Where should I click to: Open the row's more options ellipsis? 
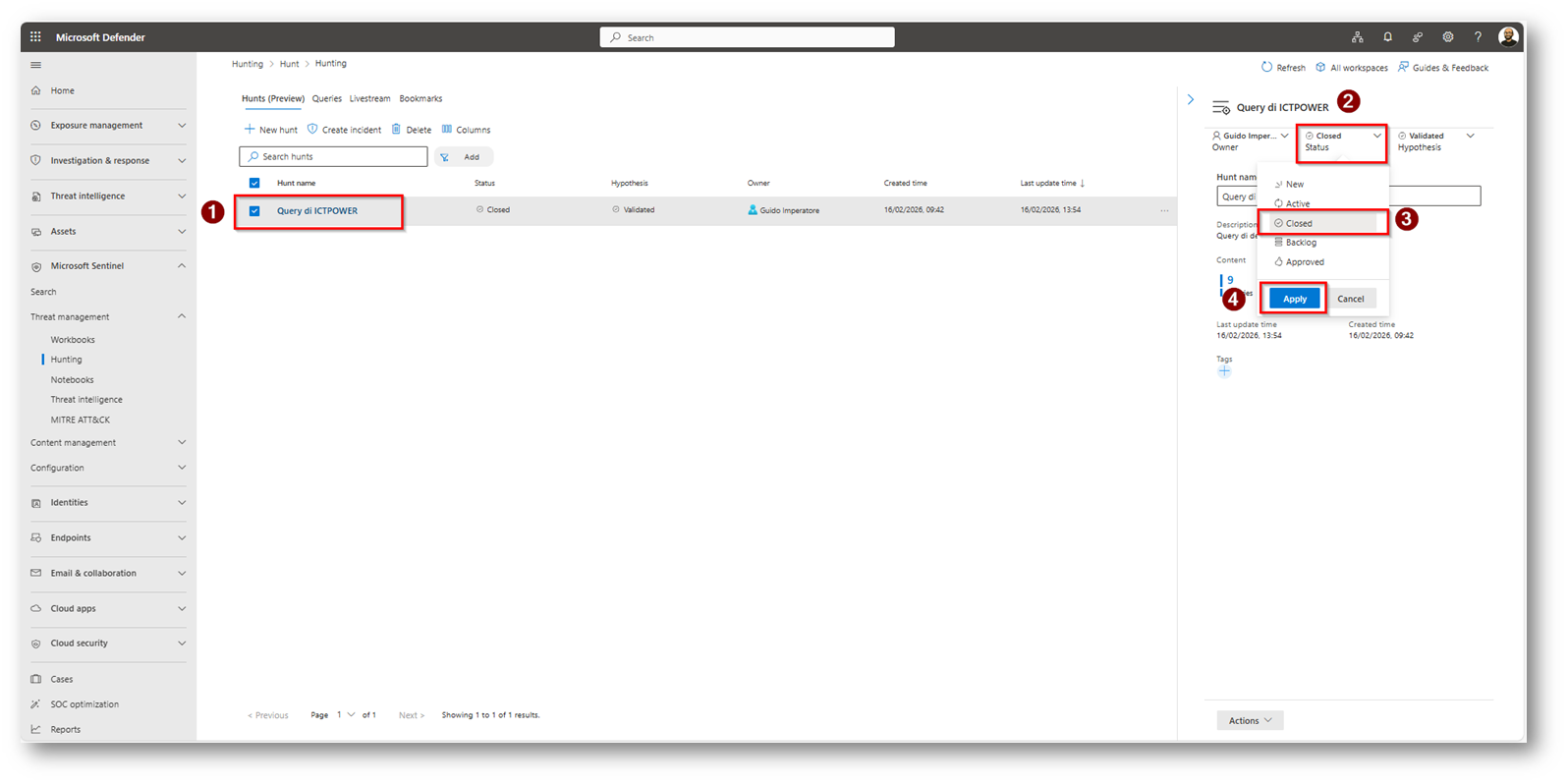(1164, 211)
